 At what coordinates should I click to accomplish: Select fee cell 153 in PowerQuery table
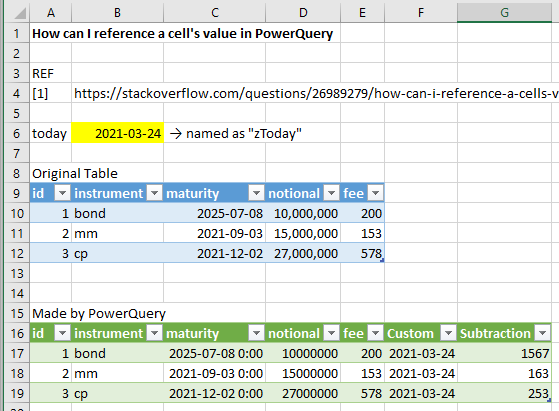pyautogui.click(x=363, y=373)
